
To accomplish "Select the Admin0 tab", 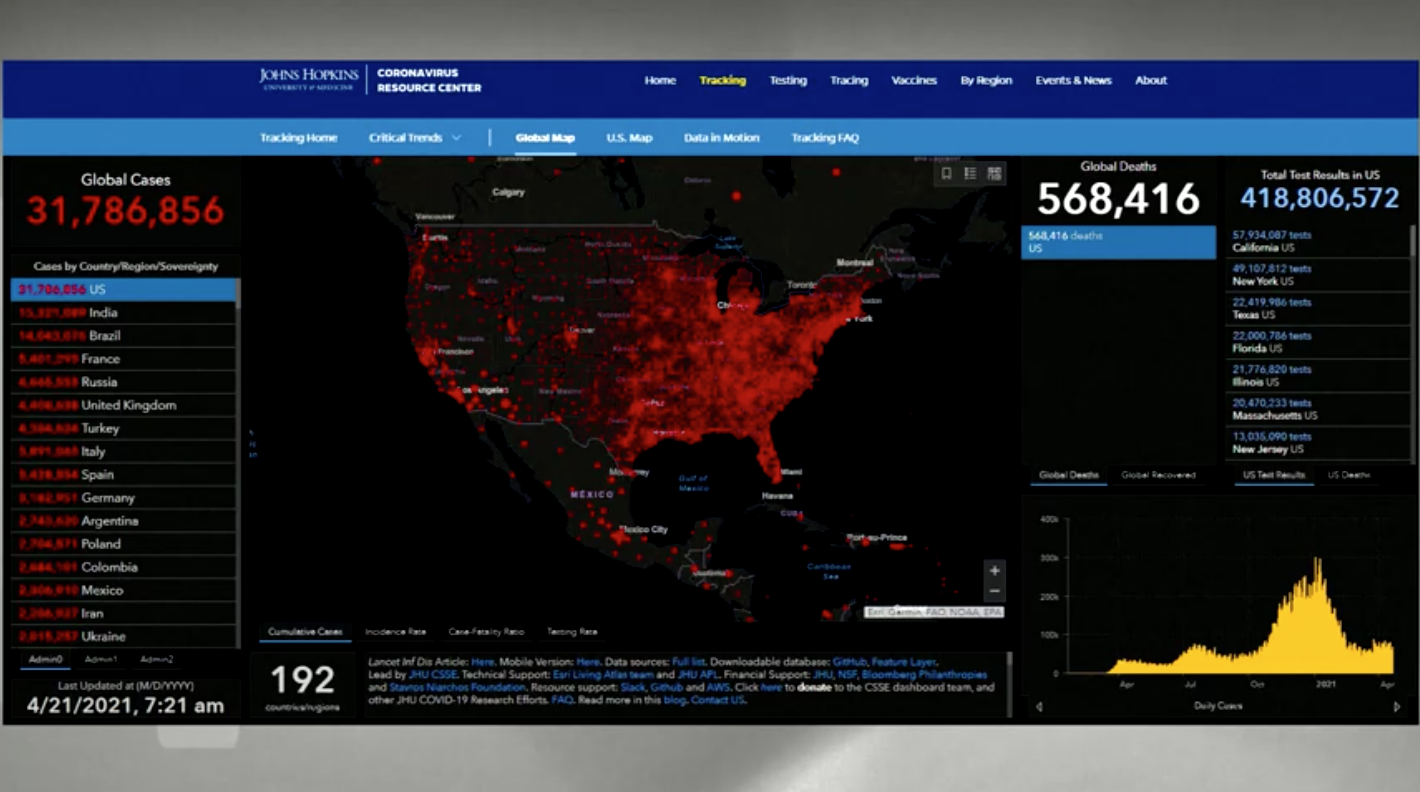I will [x=45, y=660].
